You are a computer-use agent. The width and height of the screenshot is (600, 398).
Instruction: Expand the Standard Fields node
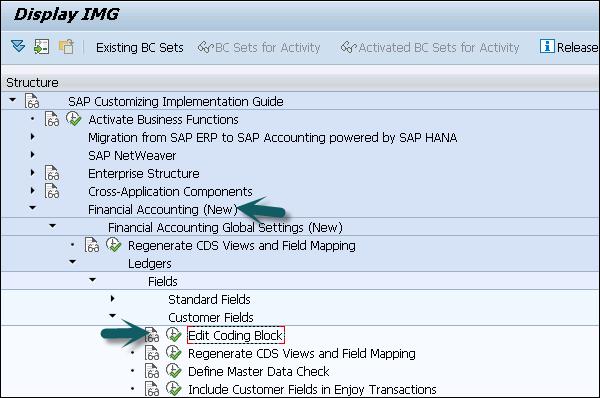[x=112, y=298]
